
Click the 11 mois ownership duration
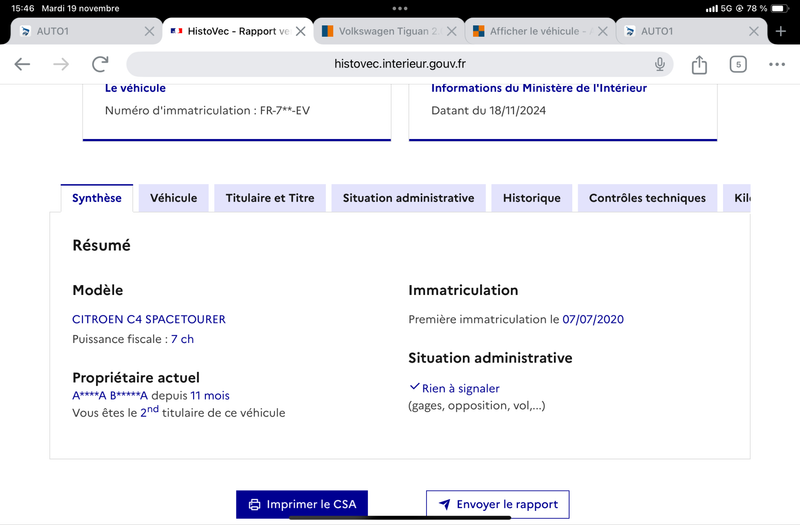pos(210,395)
